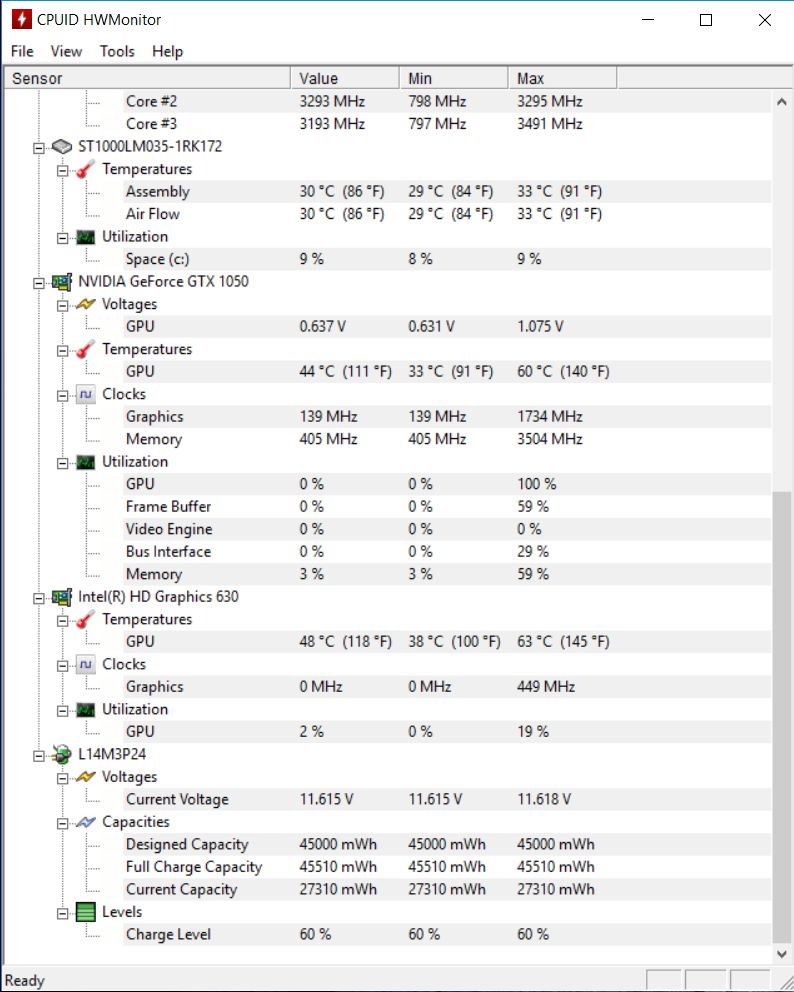Click the Capacities icon under L14M3P24

coord(86,822)
